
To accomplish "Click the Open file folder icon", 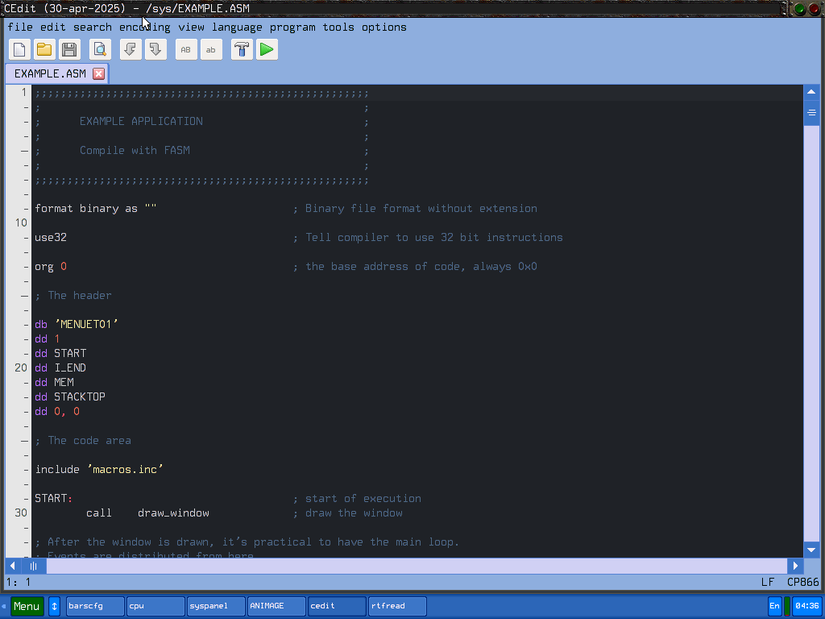I will [x=44, y=49].
